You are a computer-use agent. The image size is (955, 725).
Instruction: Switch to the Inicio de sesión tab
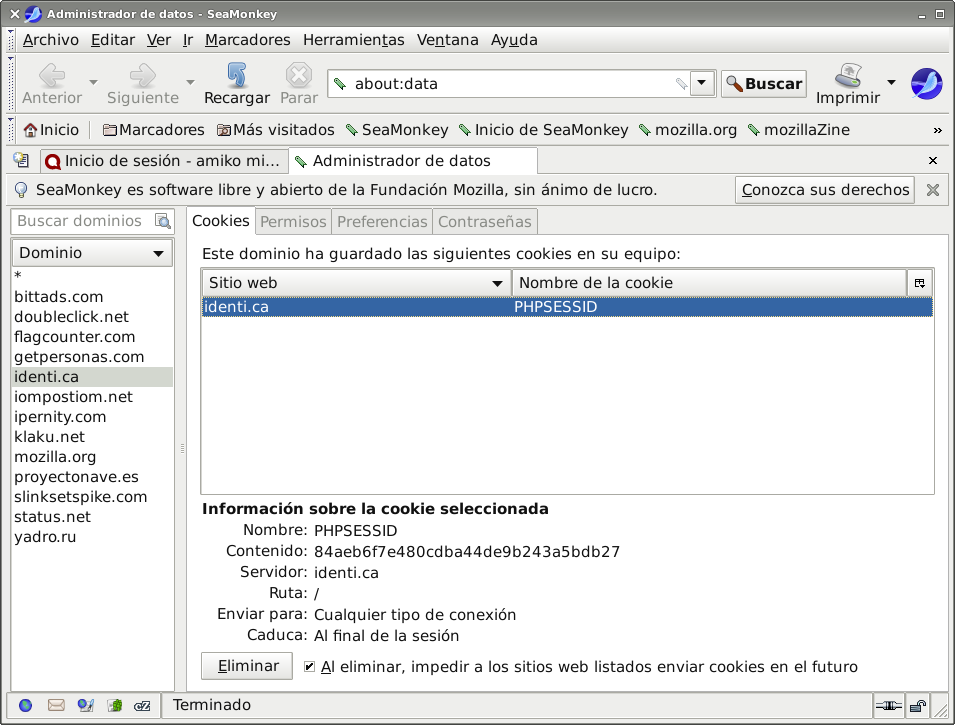click(x=165, y=161)
